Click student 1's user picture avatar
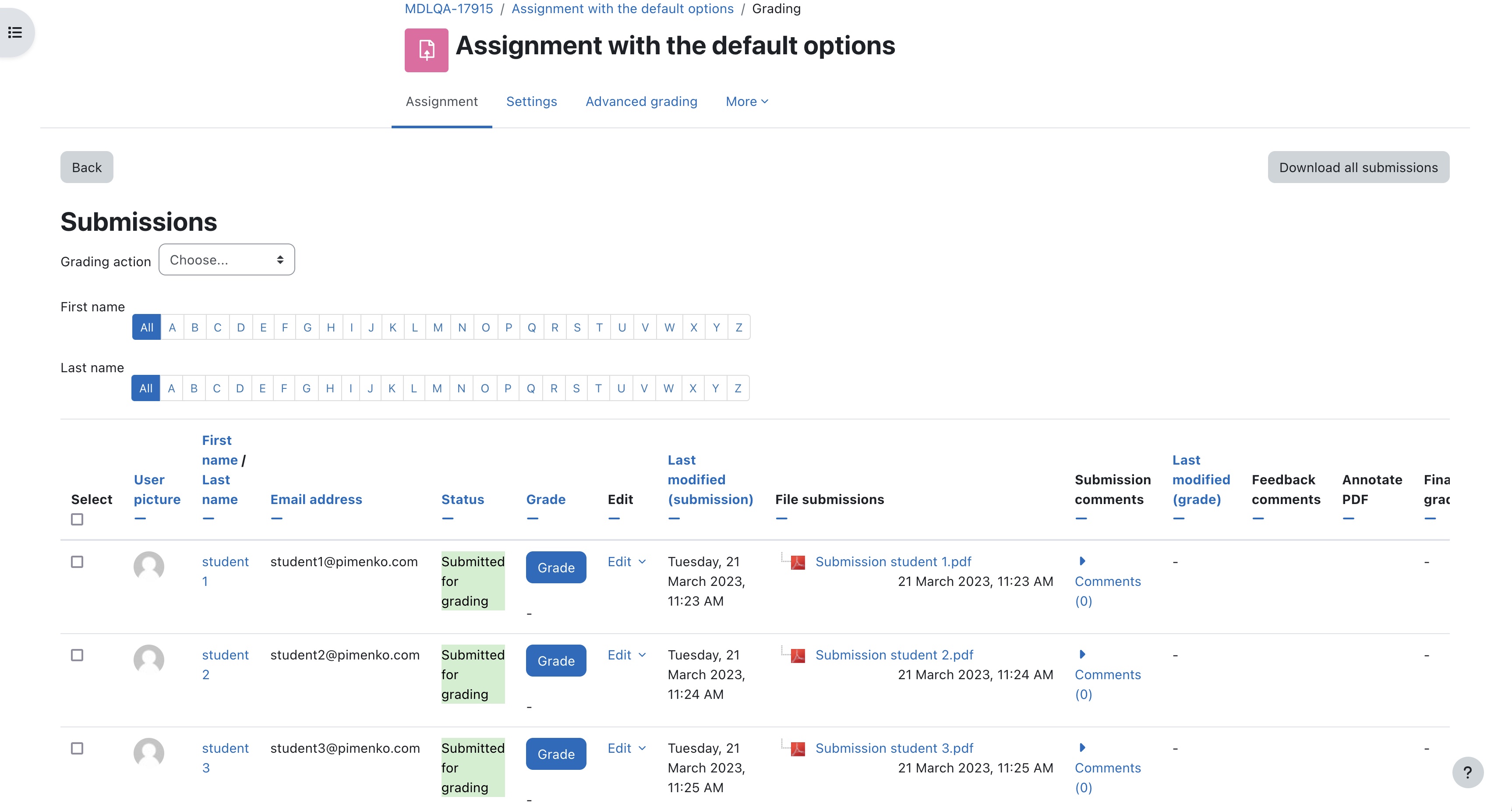Viewport: 1512px width, 811px height. 148,566
